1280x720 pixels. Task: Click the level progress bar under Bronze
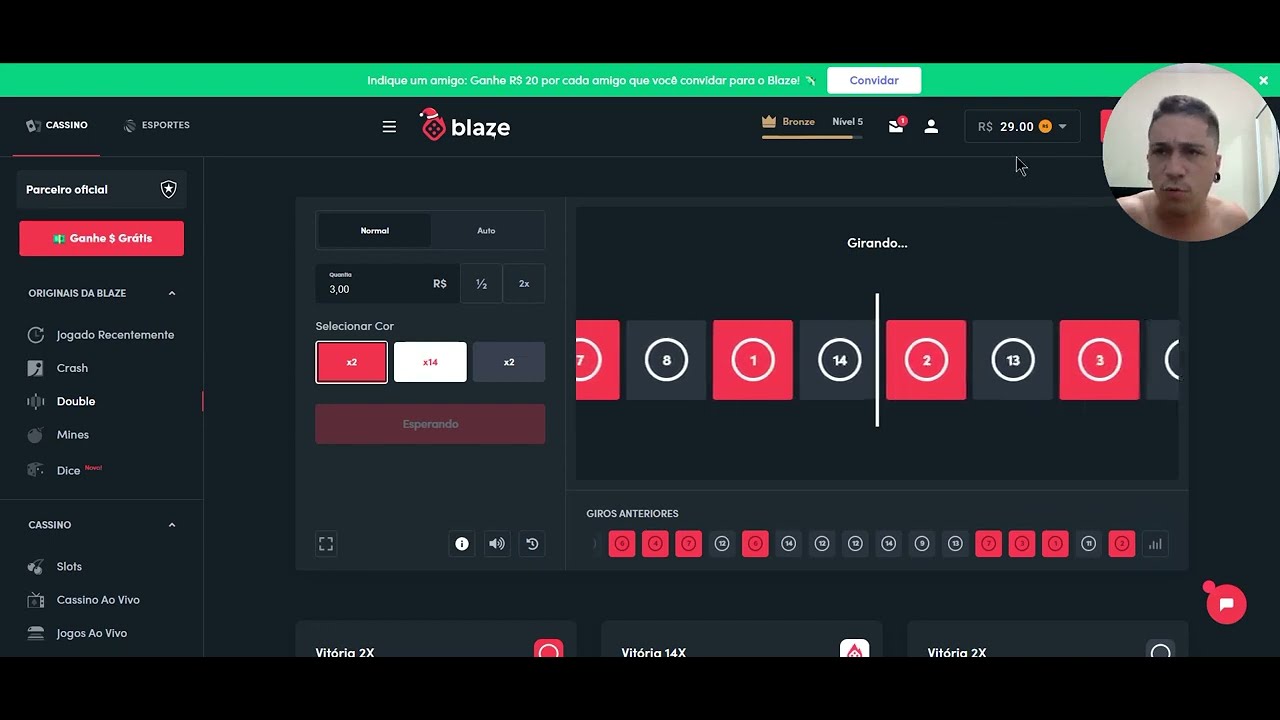tap(813, 137)
